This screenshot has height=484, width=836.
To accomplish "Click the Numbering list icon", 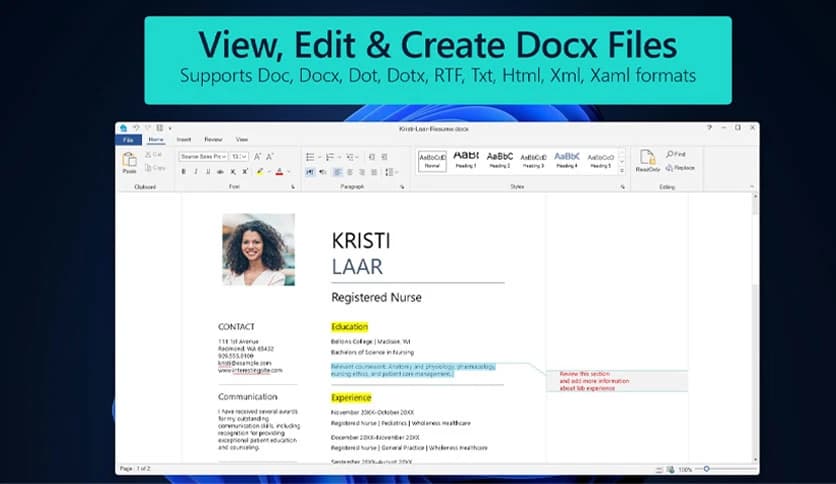I will (329, 157).
